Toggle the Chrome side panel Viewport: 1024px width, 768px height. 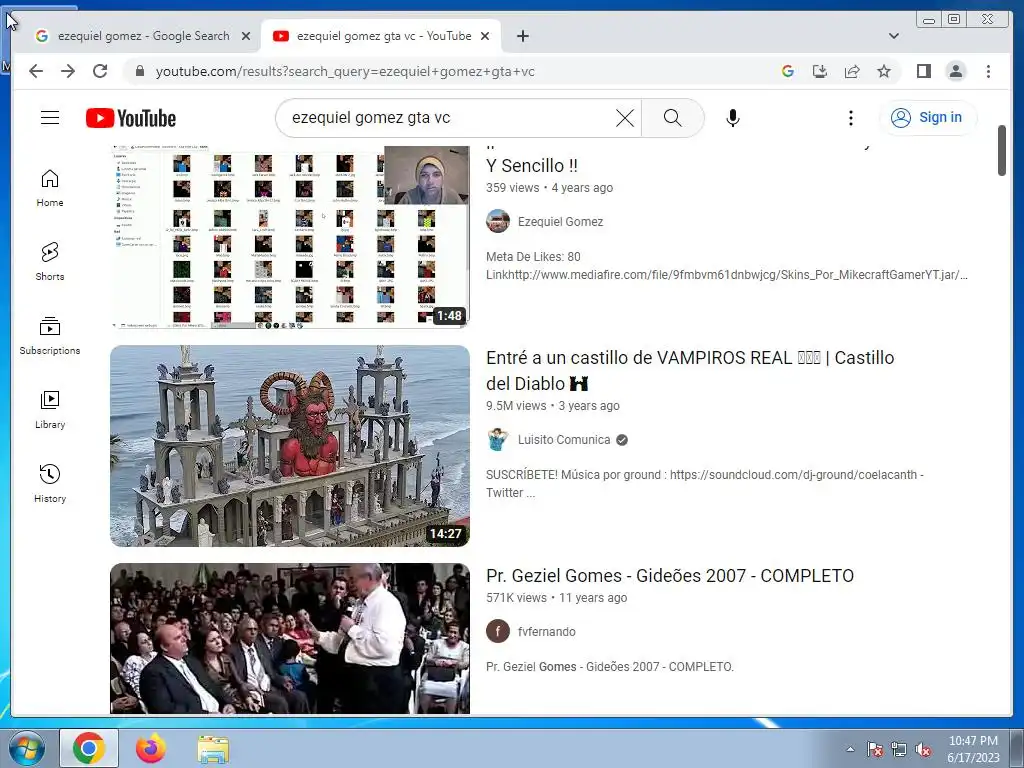[x=923, y=71]
